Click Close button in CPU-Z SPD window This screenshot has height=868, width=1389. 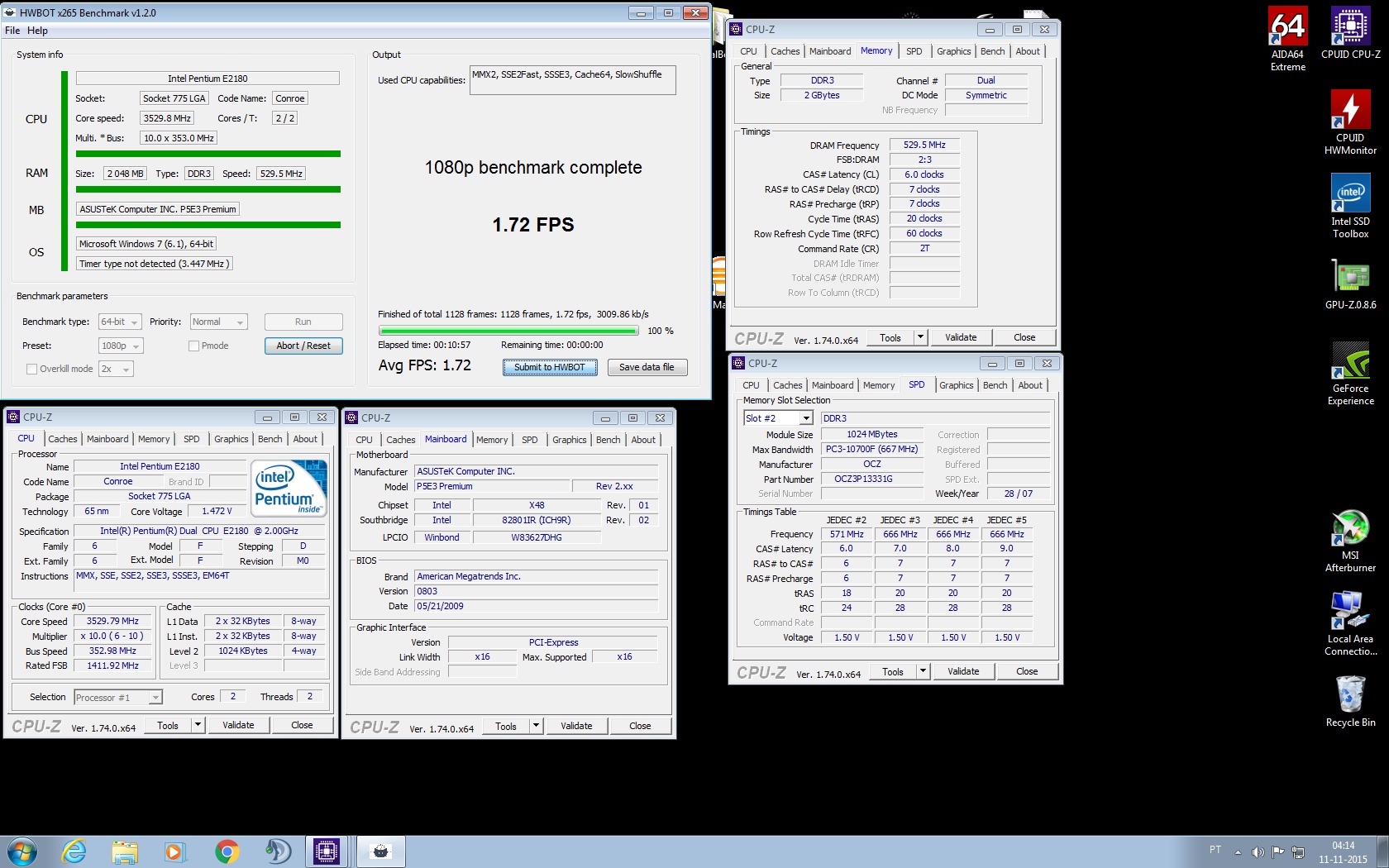click(1027, 671)
